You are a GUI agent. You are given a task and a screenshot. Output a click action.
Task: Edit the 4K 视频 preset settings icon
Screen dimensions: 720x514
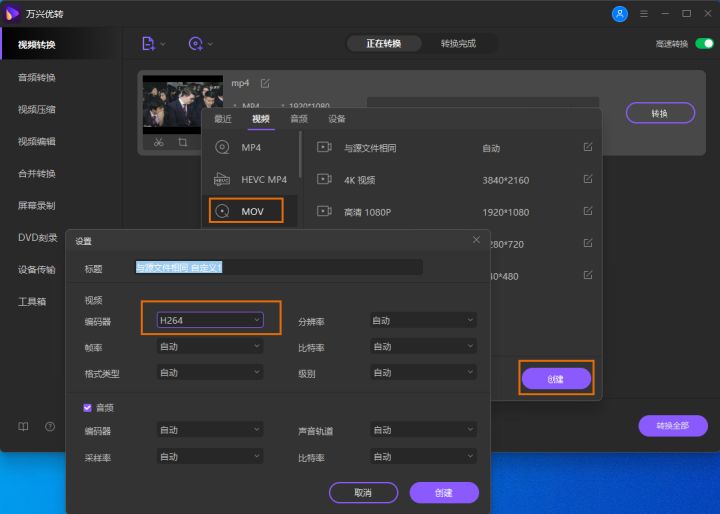[x=588, y=179]
